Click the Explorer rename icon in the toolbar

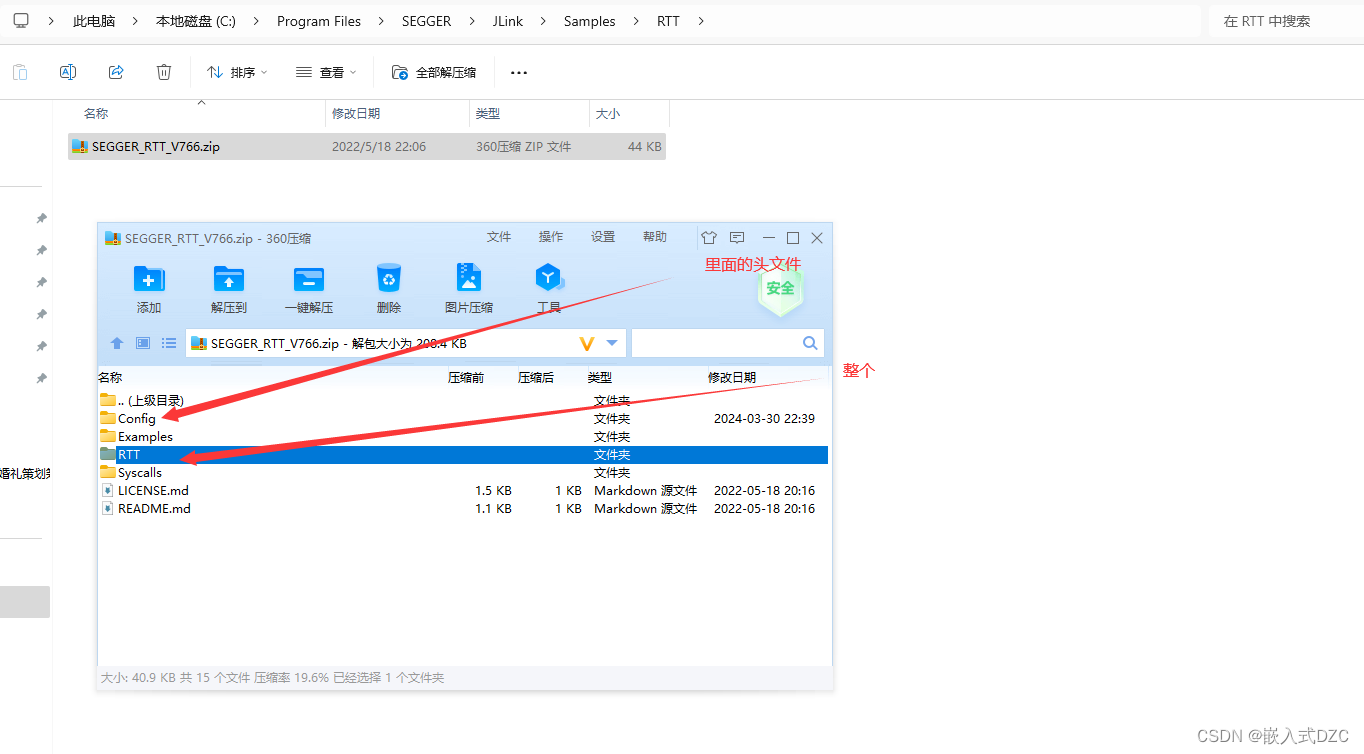(x=68, y=72)
